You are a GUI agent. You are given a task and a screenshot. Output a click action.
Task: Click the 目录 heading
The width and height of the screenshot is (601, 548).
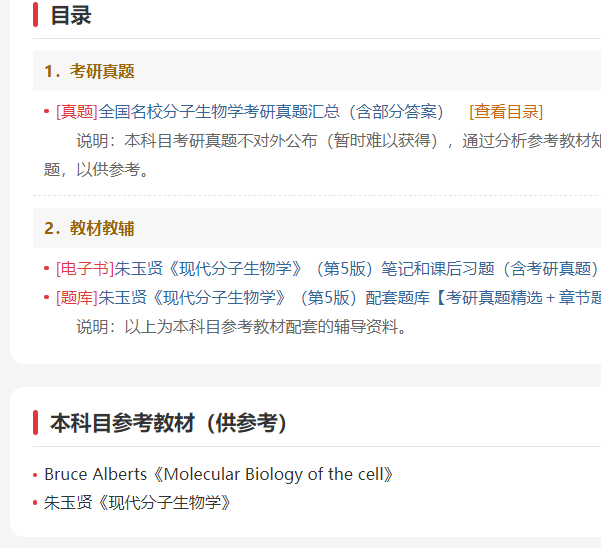click(71, 15)
